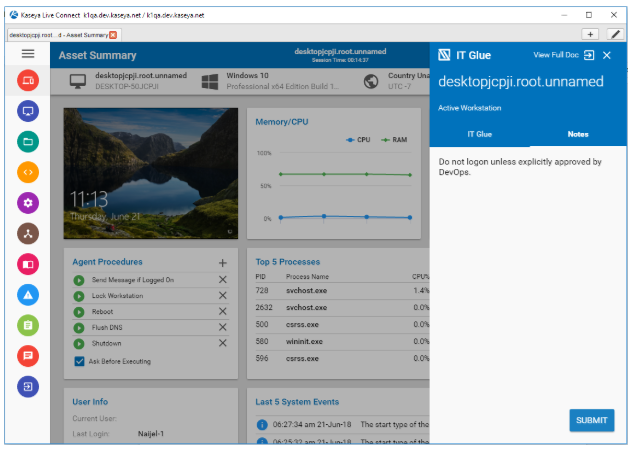Click the View Full Doc exit icon
This screenshot has width=640, height=451.
(x=589, y=55)
